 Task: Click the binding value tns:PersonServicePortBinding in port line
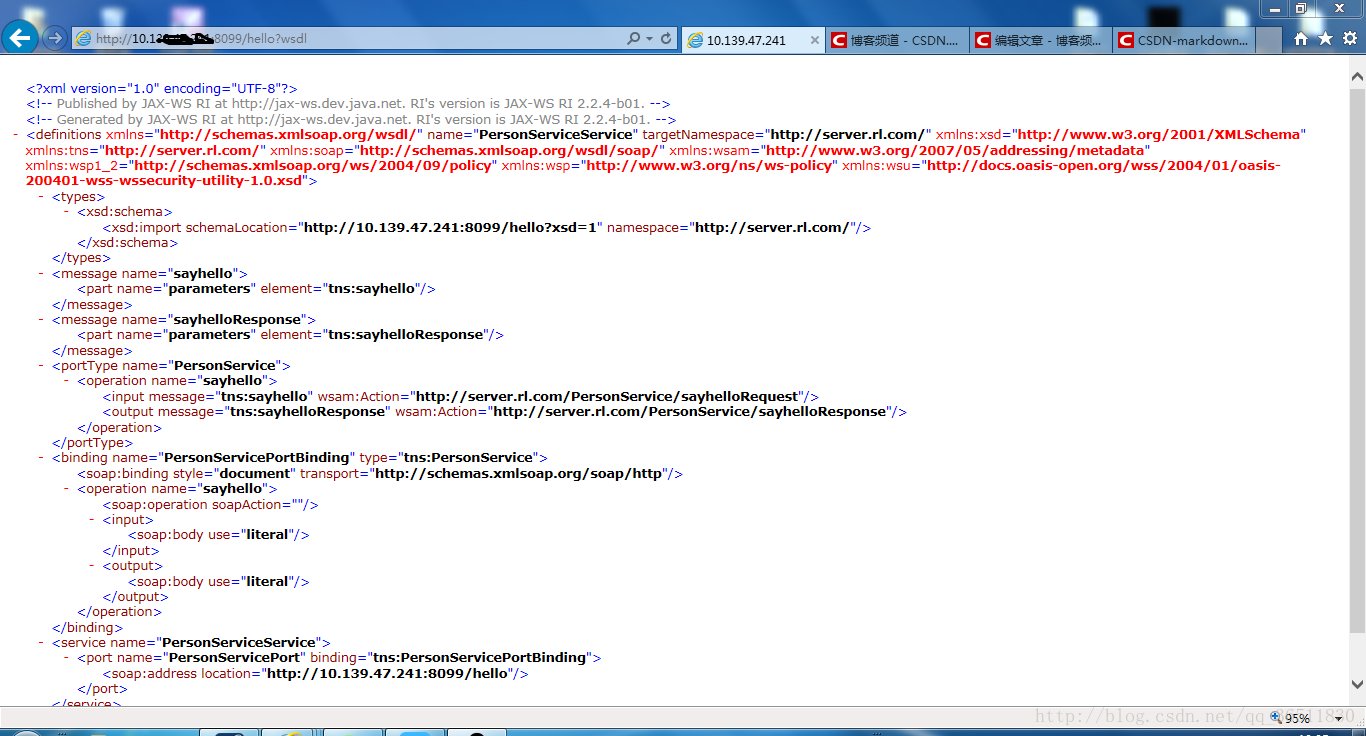click(479, 658)
